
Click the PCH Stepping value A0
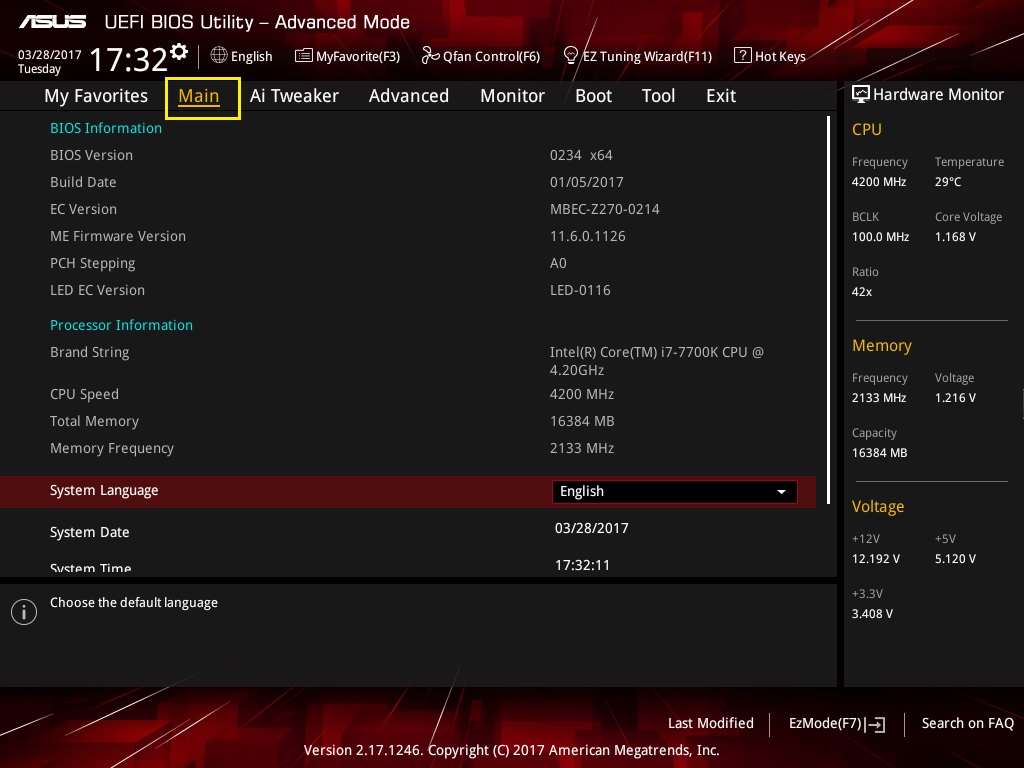point(558,263)
